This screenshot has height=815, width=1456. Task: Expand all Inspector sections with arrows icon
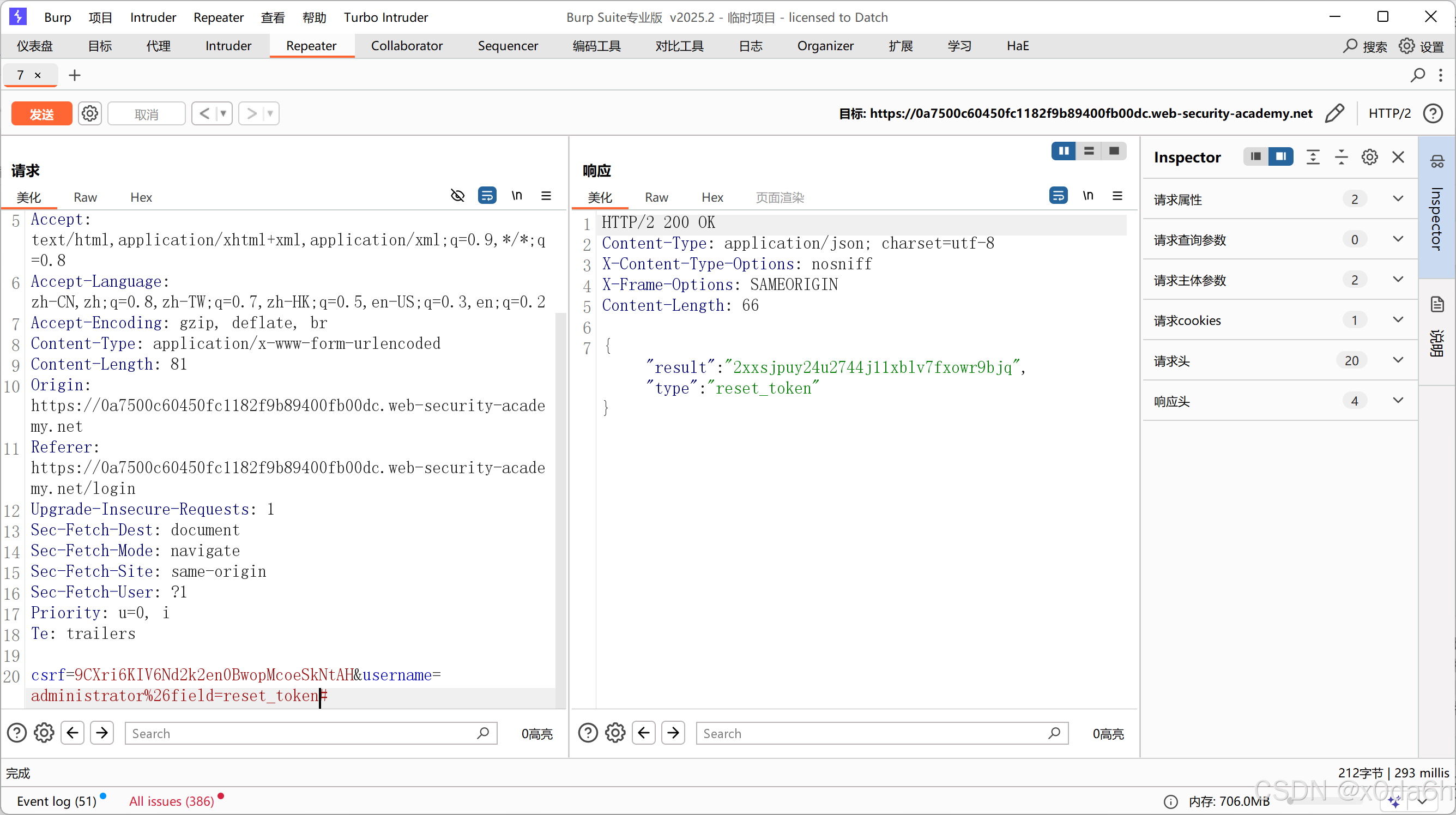coord(1313,157)
